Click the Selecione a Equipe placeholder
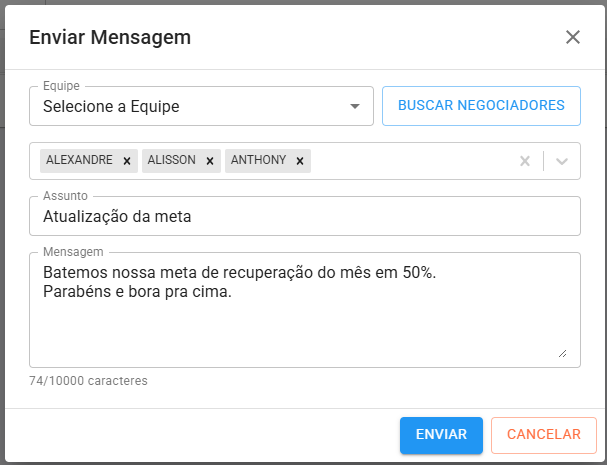Screen dimensions: 607x465 tap(111, 106)
